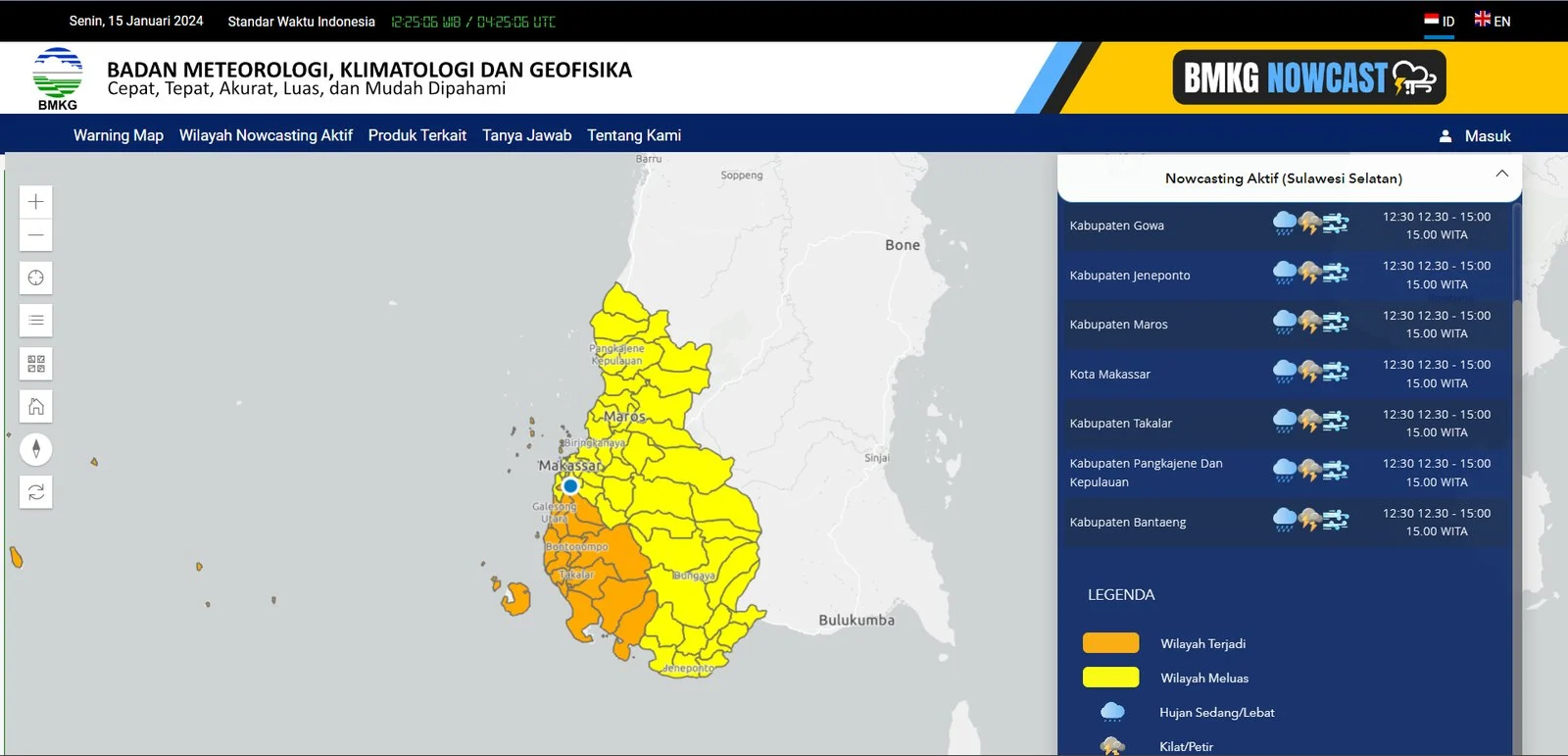This screenshot has height=756, width=1568.
Task: Collapse the Nowcasting Aktif panel
Action: [1501, 175]
